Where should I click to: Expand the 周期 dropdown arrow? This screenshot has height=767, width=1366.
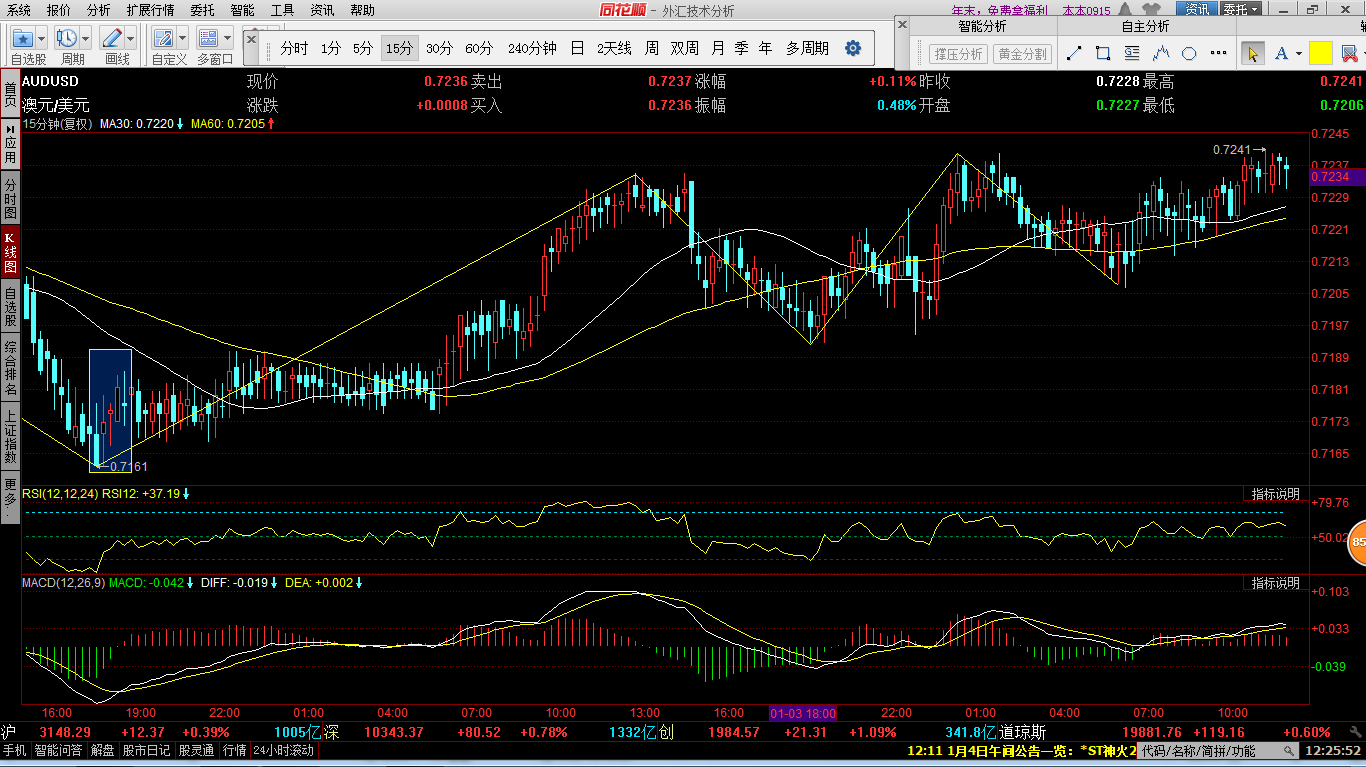(86, 38)
